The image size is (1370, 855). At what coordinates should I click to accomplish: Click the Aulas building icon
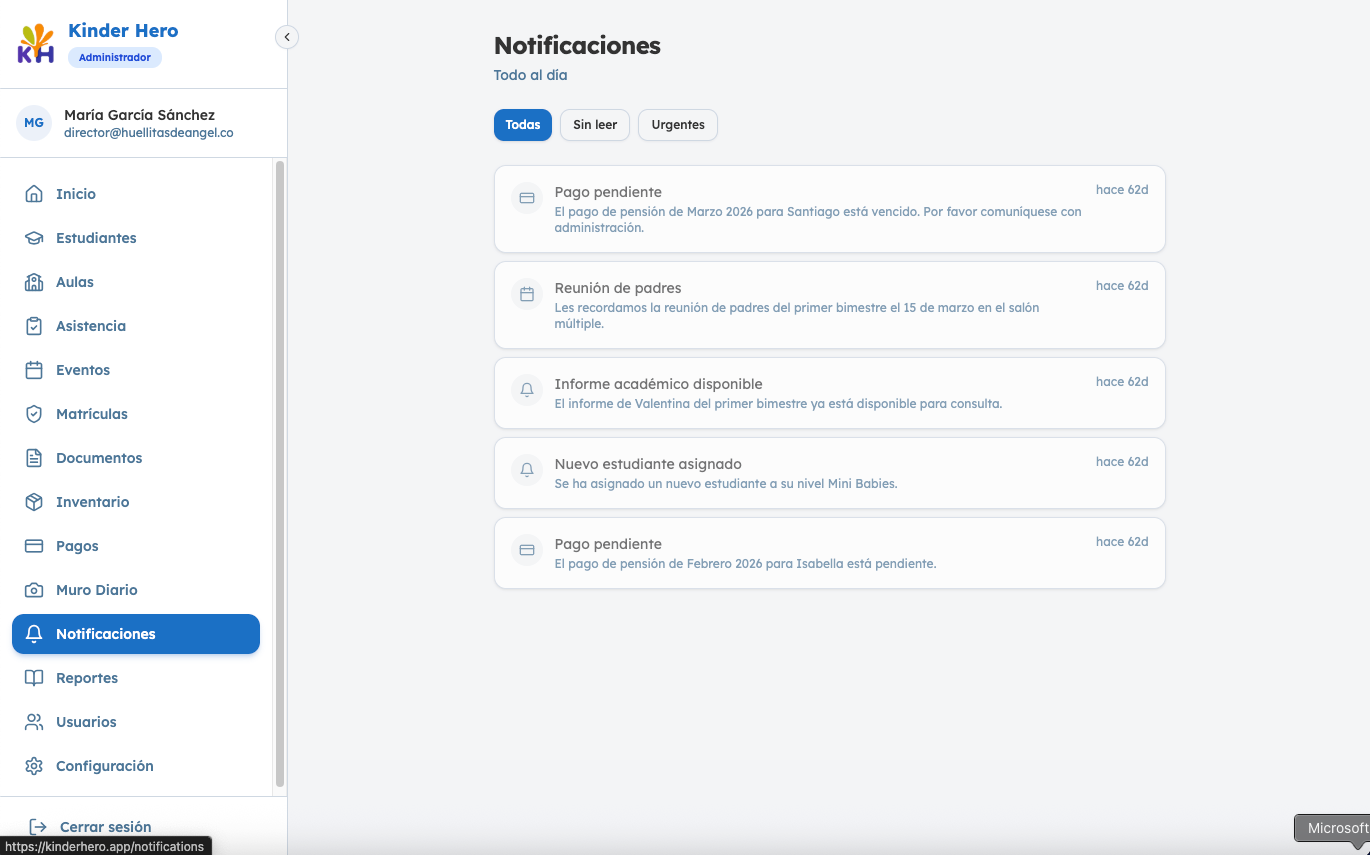[x=34, y=282]
